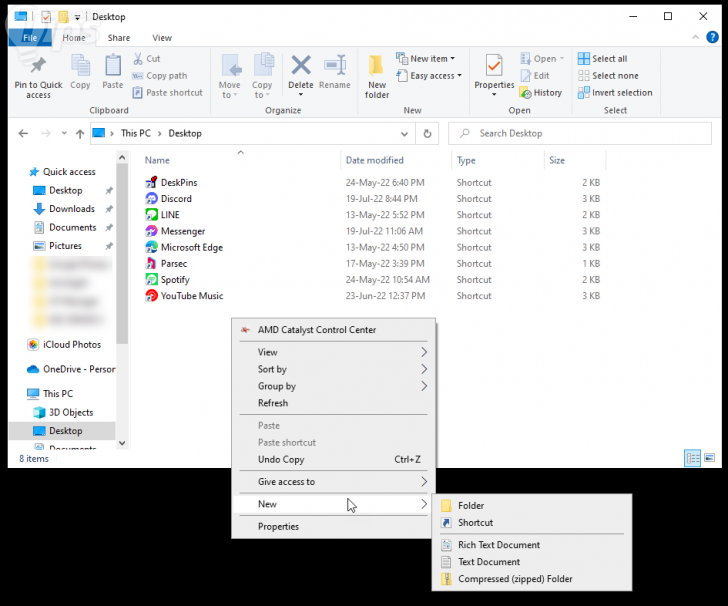Select the Spotify shortcut
This screenshot has width=728, height=606.
(x=175, y=280)
